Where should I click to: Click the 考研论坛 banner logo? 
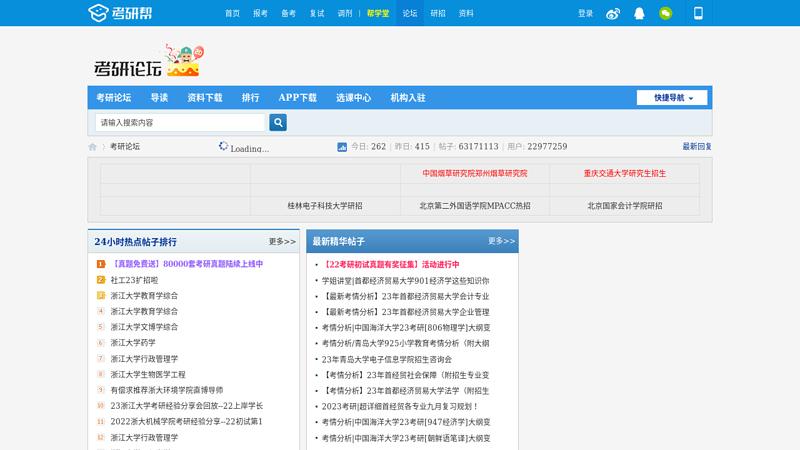[148, 61]
